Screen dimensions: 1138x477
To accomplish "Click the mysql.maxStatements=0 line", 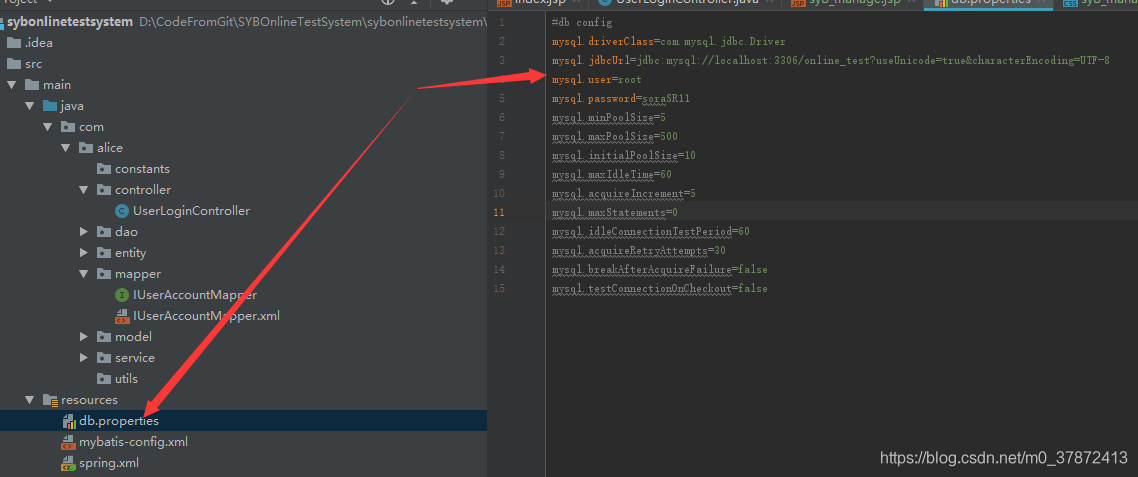I will (x=615, y=213).
